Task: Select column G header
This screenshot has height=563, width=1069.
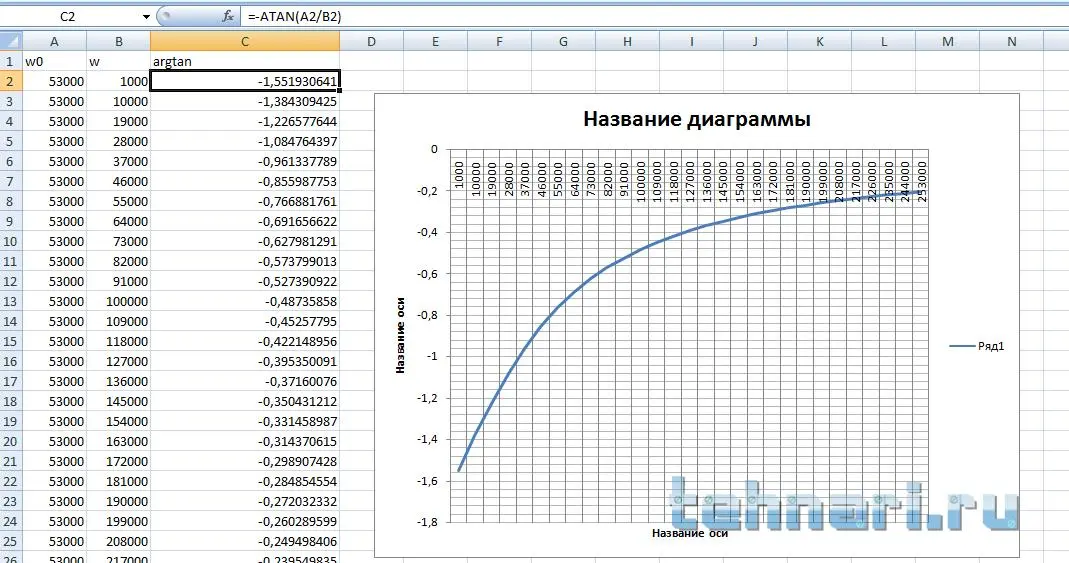Action: coord(563,42)
